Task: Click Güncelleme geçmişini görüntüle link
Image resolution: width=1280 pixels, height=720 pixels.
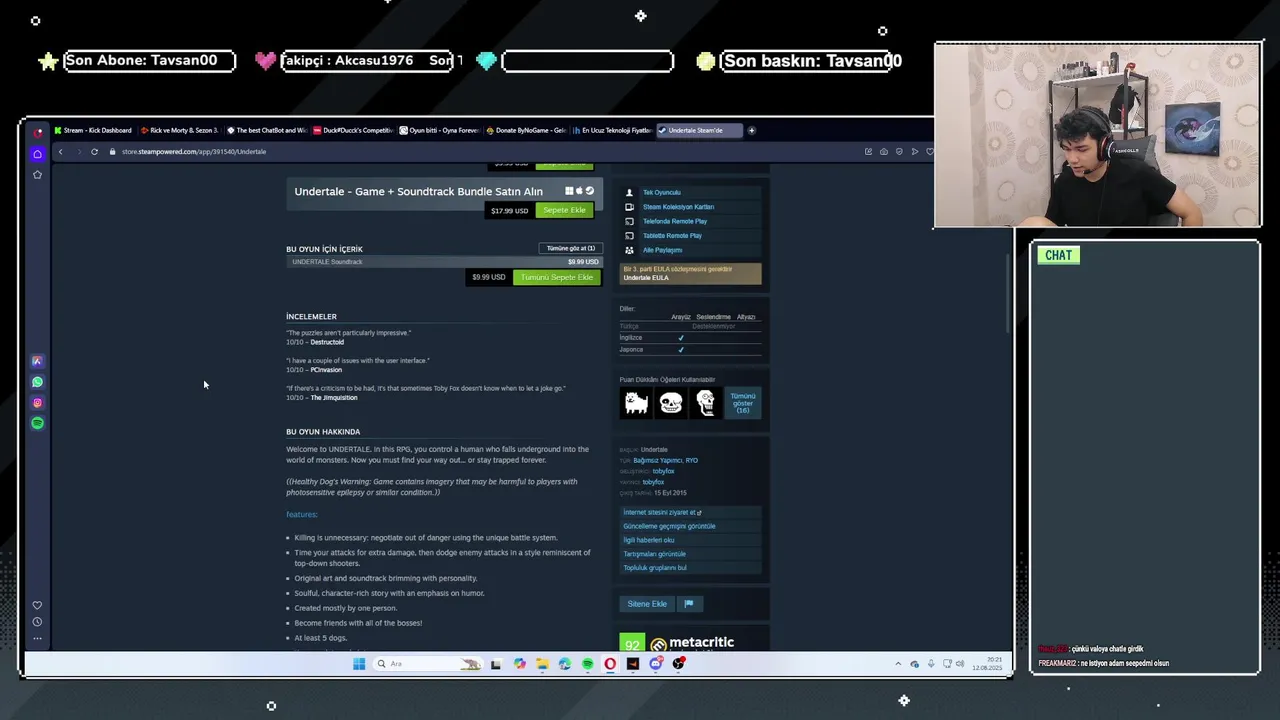Action: [x=669, y=526]
